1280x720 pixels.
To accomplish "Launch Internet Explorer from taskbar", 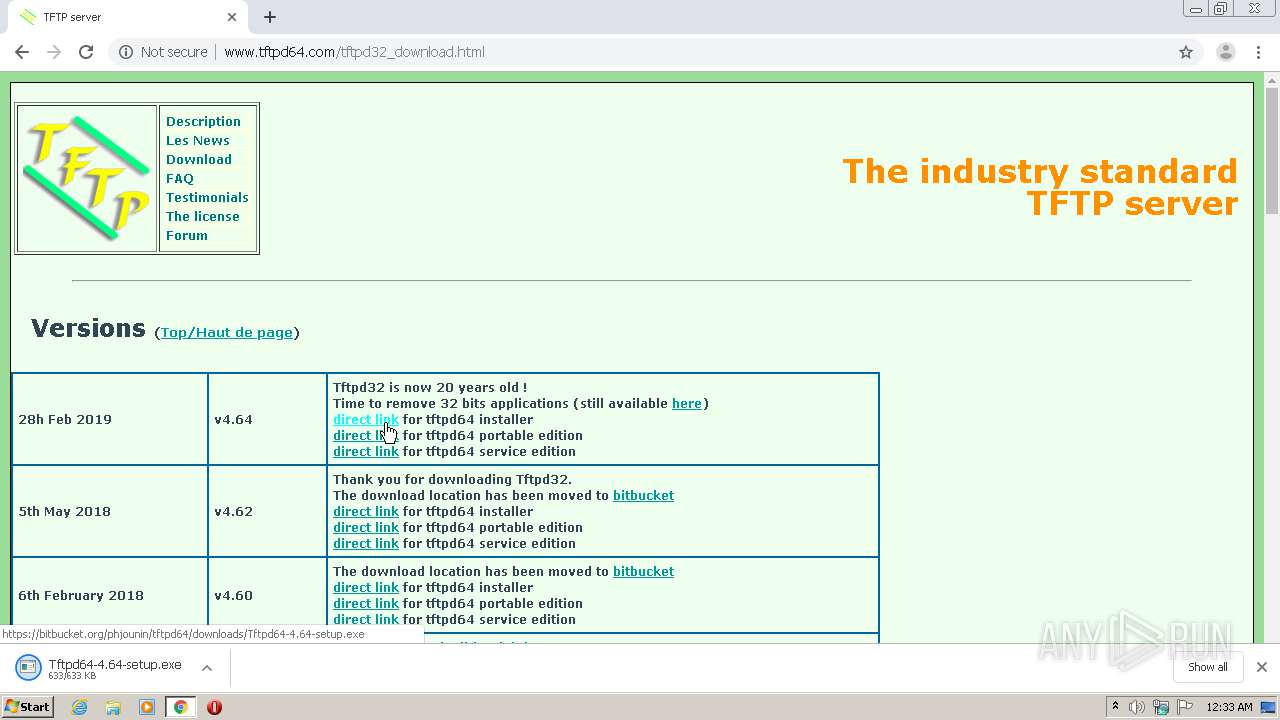I will (80, 707).
